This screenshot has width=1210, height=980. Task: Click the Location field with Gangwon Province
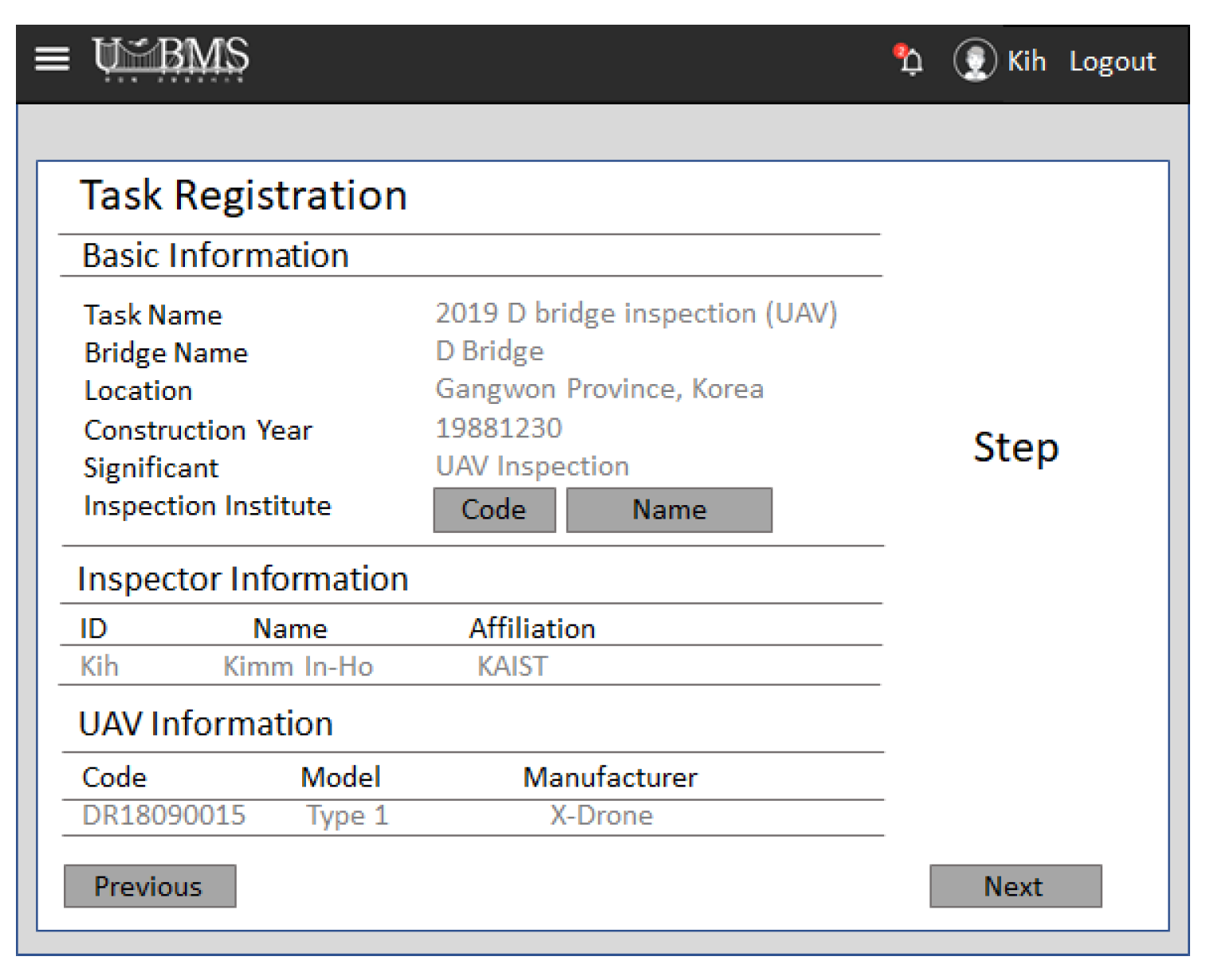599,389
